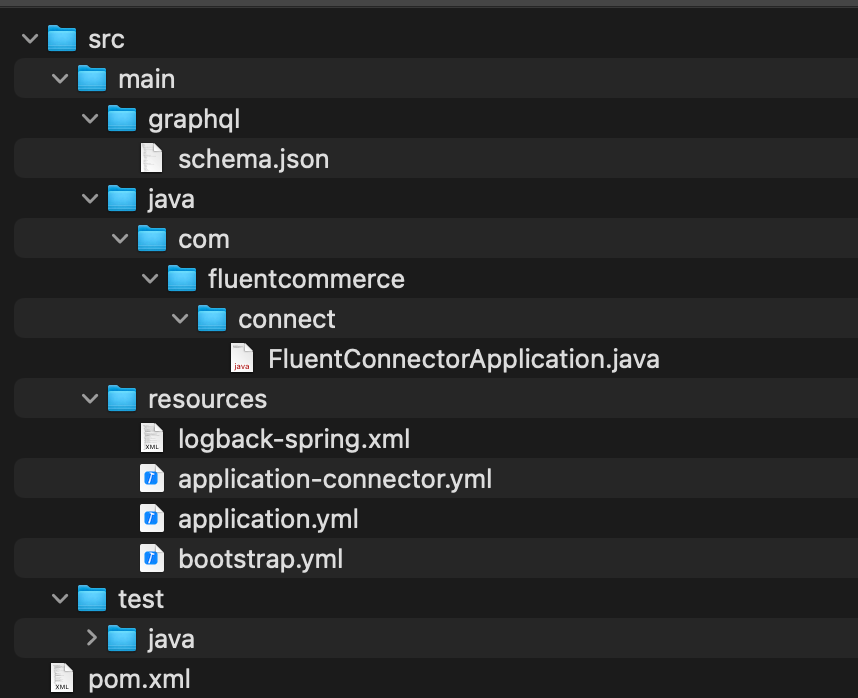Select the pom.xml file name

pyautogui.click(x=140, y=679)
